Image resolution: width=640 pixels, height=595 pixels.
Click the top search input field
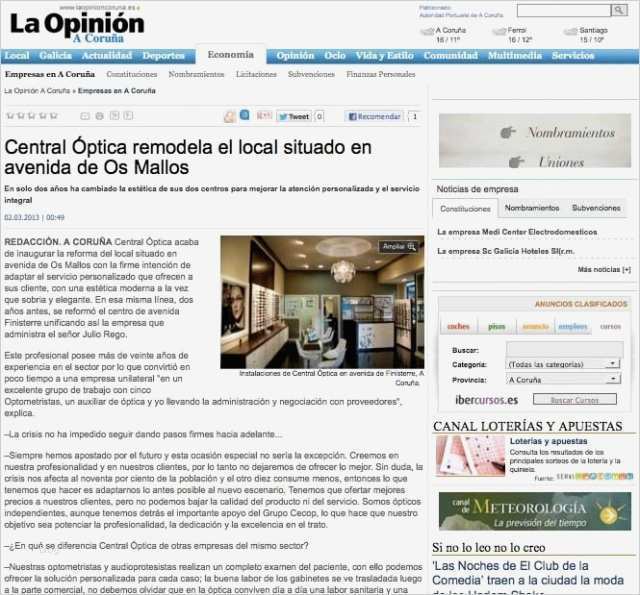[x=564, y=11]
